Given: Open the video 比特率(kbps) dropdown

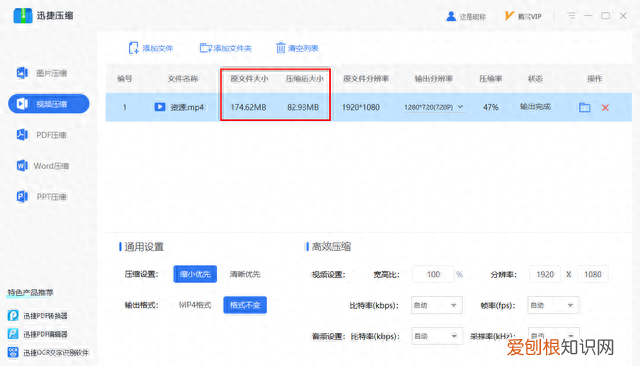Looking at the screenshot, I should click(437, 305).
